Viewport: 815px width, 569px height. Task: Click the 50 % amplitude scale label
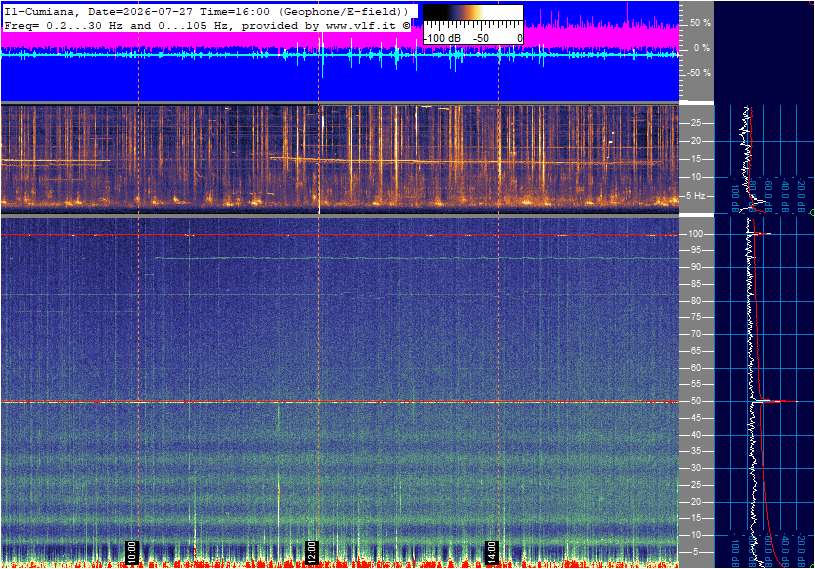pos(700,23)
